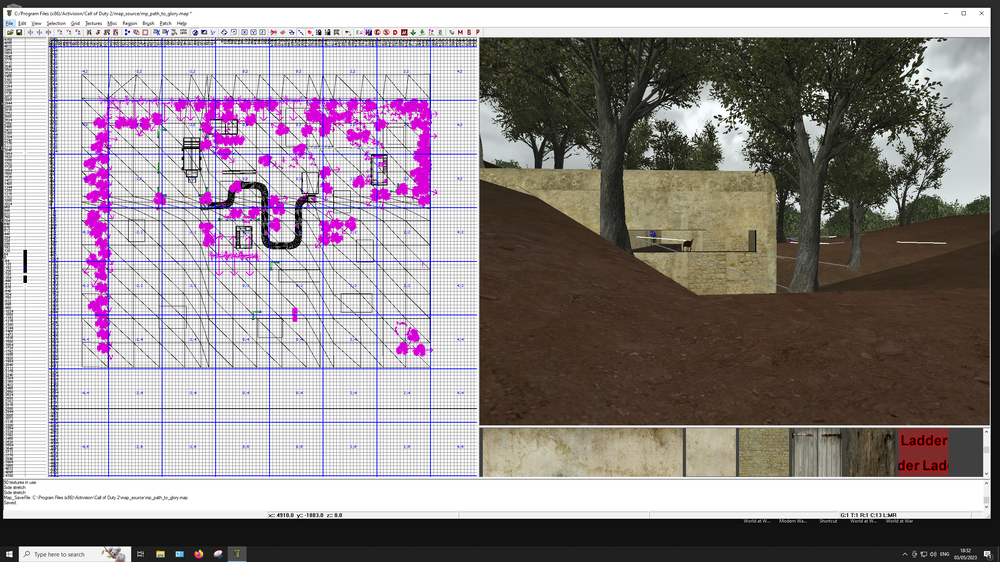Open the Grid menu
The width and height of the screenshot is (1000, 562).
(x=75, y=23)
